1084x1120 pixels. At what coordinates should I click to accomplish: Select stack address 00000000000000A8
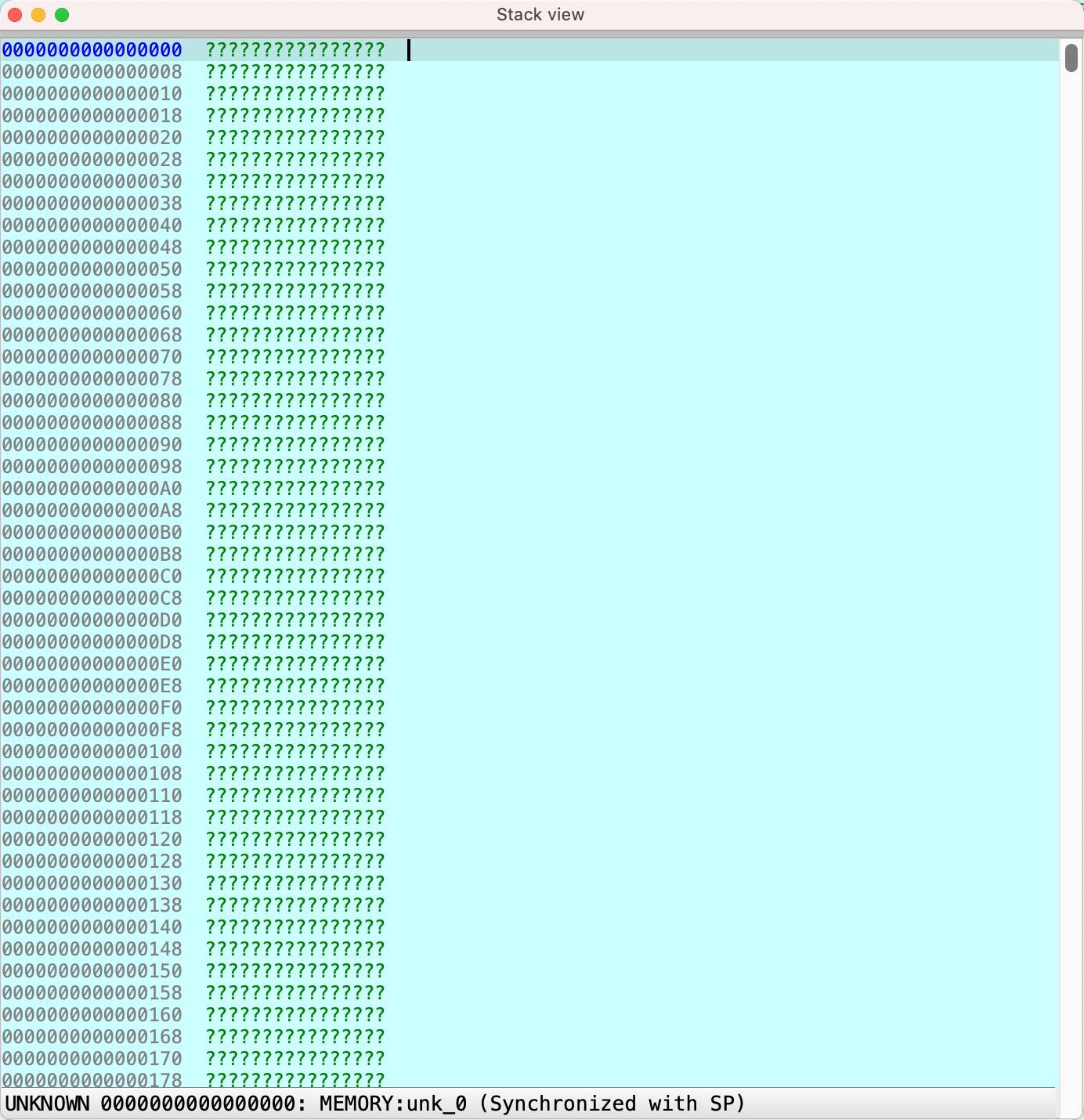[x=92, y=511]
